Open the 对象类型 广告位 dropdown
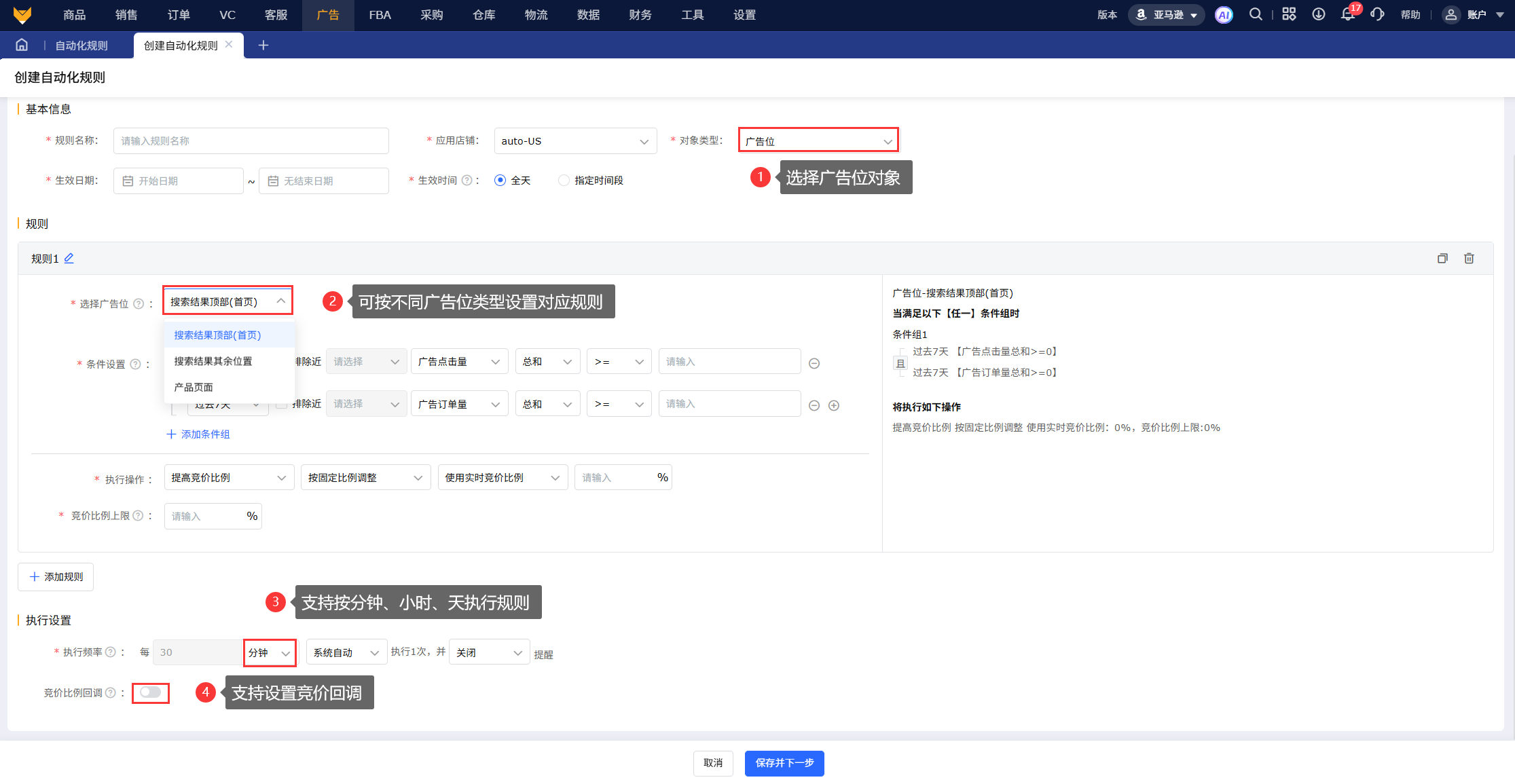Screen dimensions: 1515x784 point(818,141)
